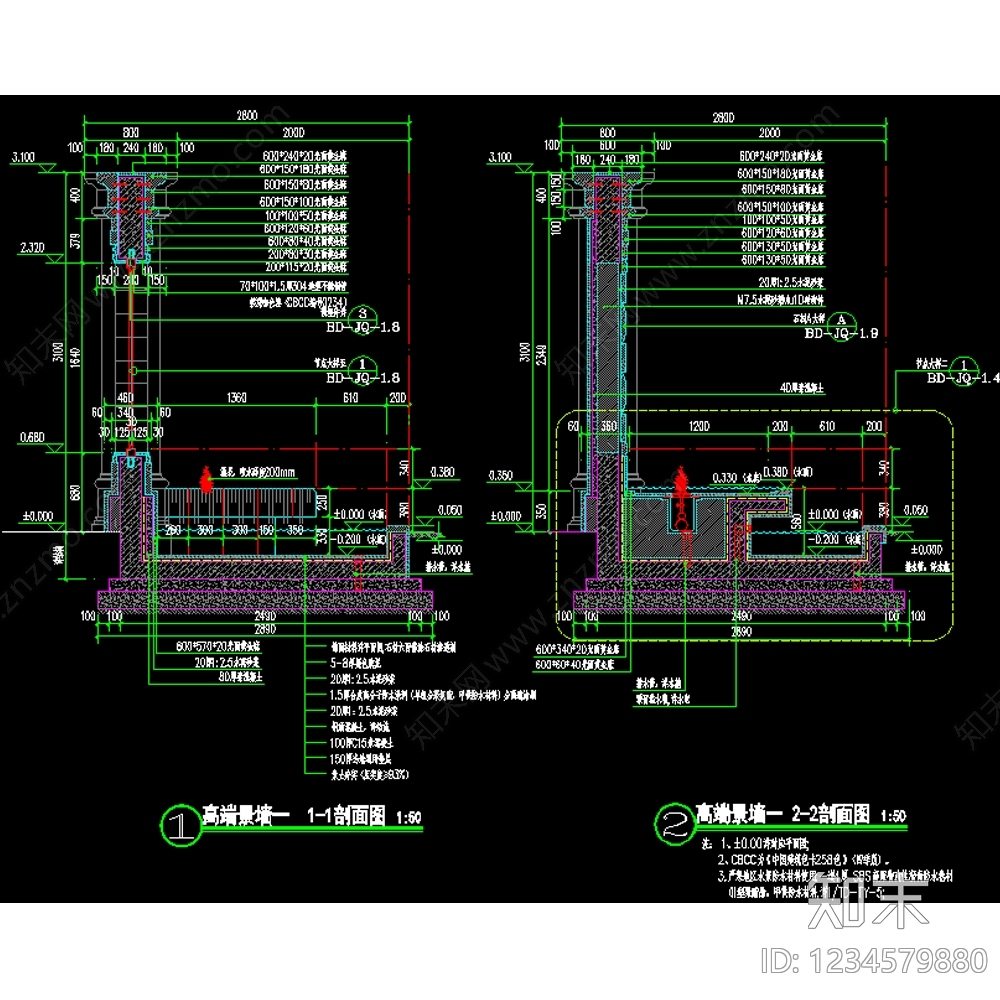Pick the "2000" top dimension in section 1-1

293,133
